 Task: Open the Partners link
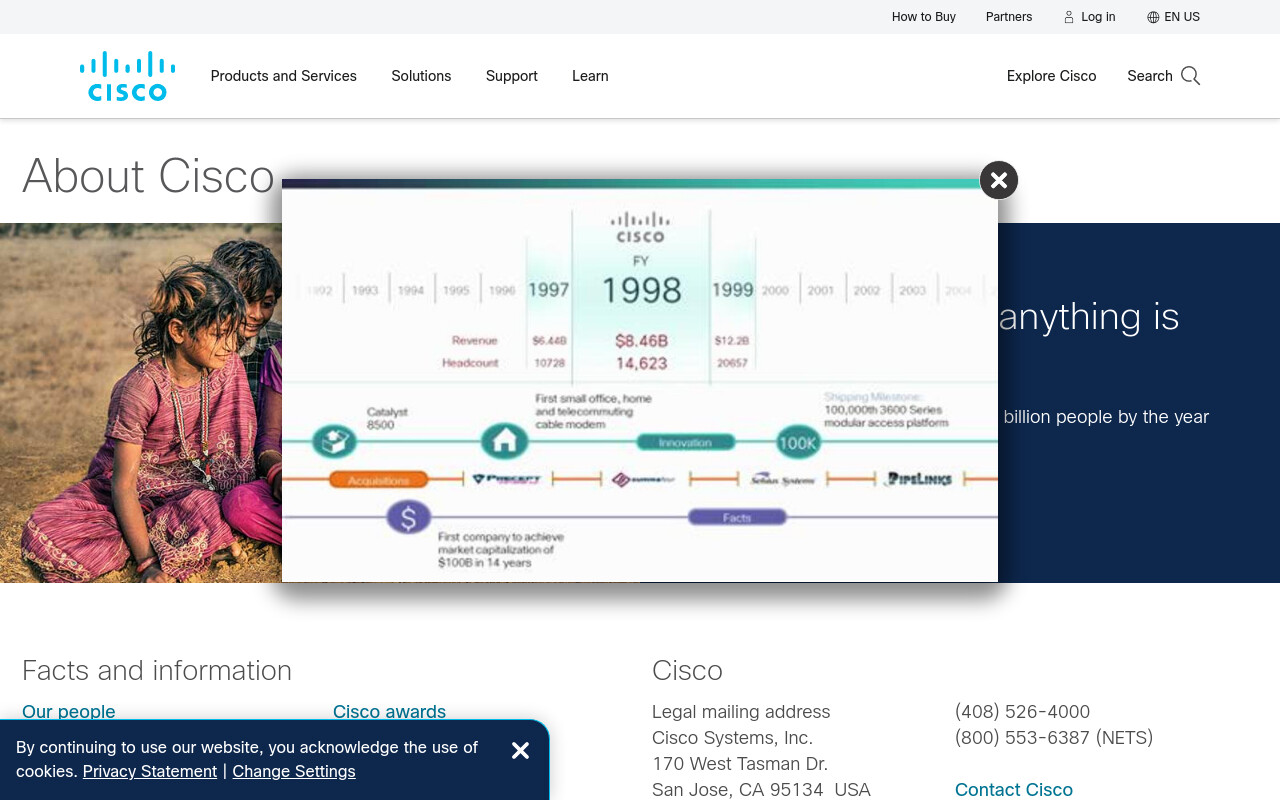(1009, 17)
